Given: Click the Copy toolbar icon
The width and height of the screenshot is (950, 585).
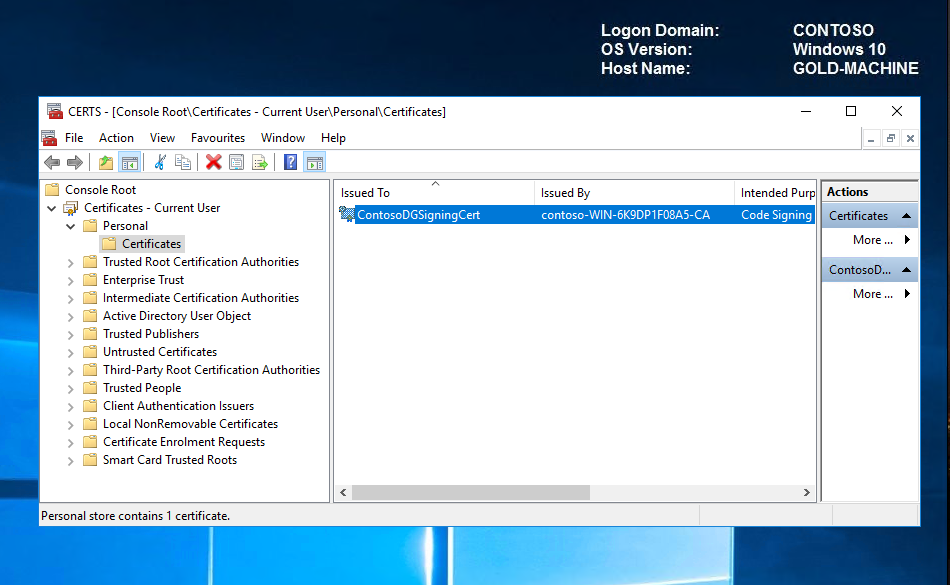Looking at the screenshot, I should pos(183,162).
